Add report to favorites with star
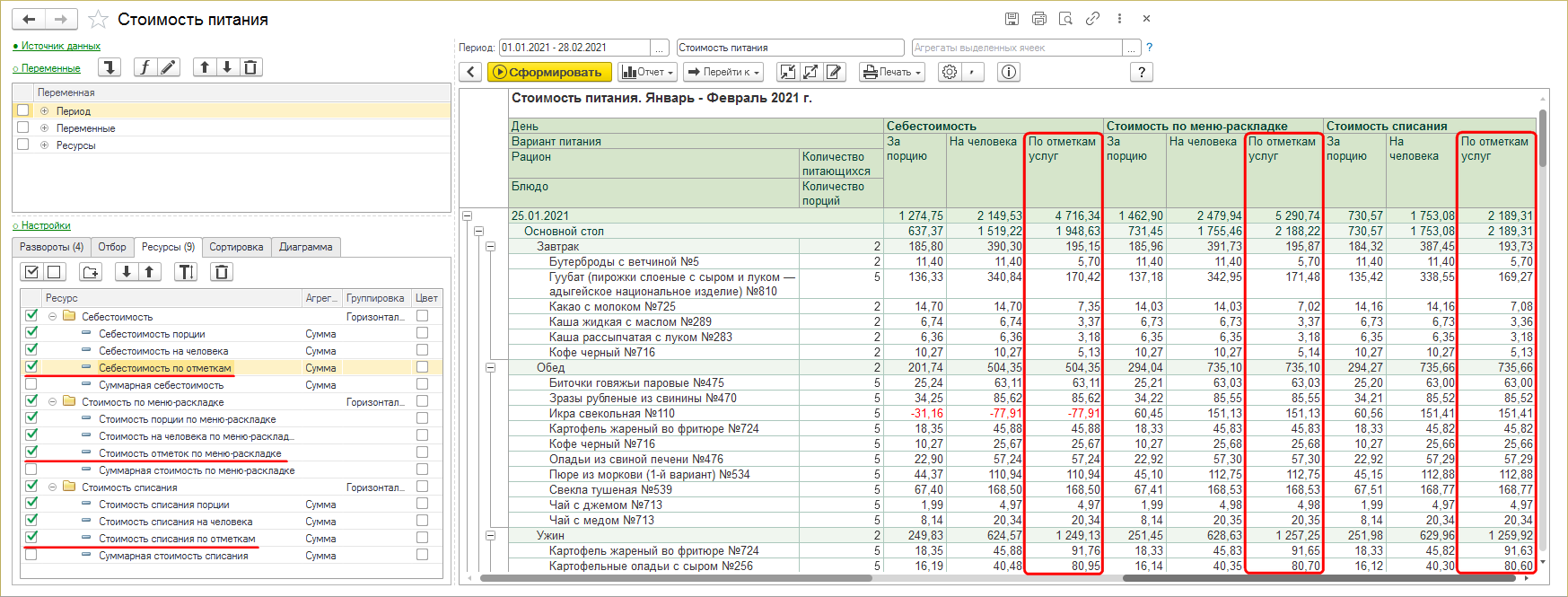Image resolution: width=1568 pixels, height=597 pixels. (99, 20)
